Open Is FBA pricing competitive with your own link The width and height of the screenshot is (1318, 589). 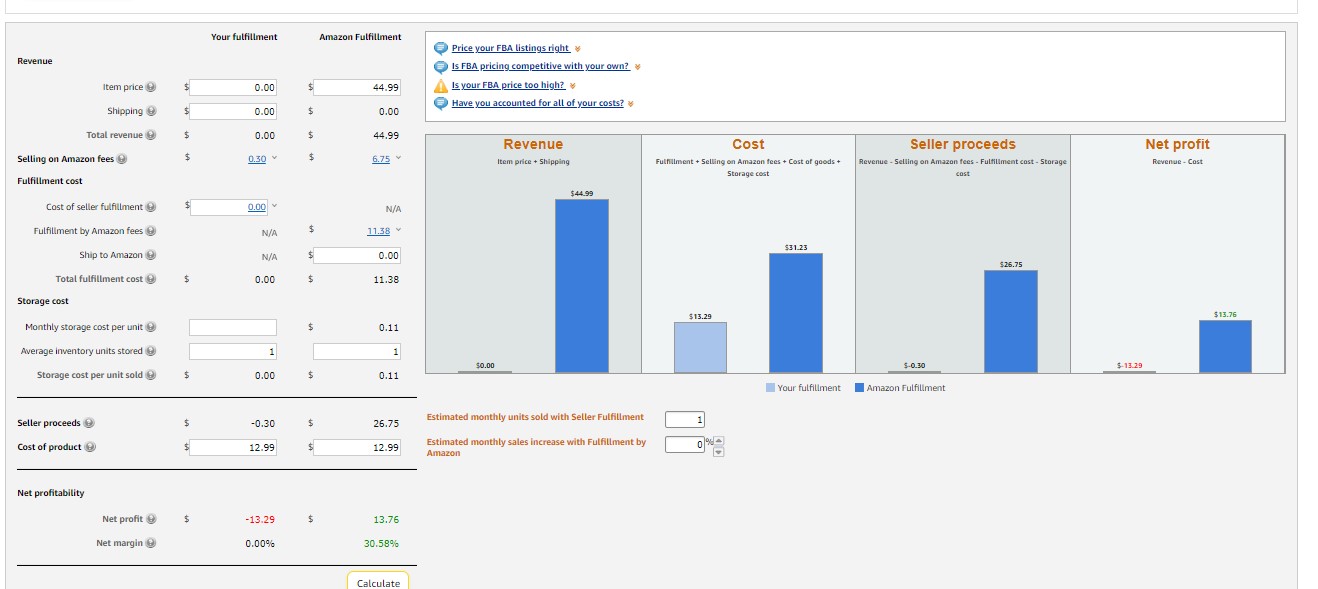click(540, 66)
